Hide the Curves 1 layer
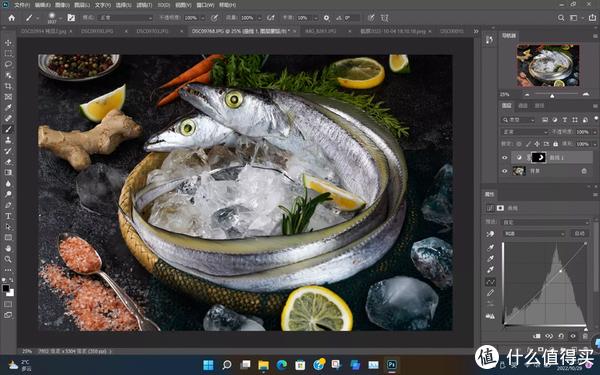Screen dimensions: 600x375 click(x=504, y=157)
